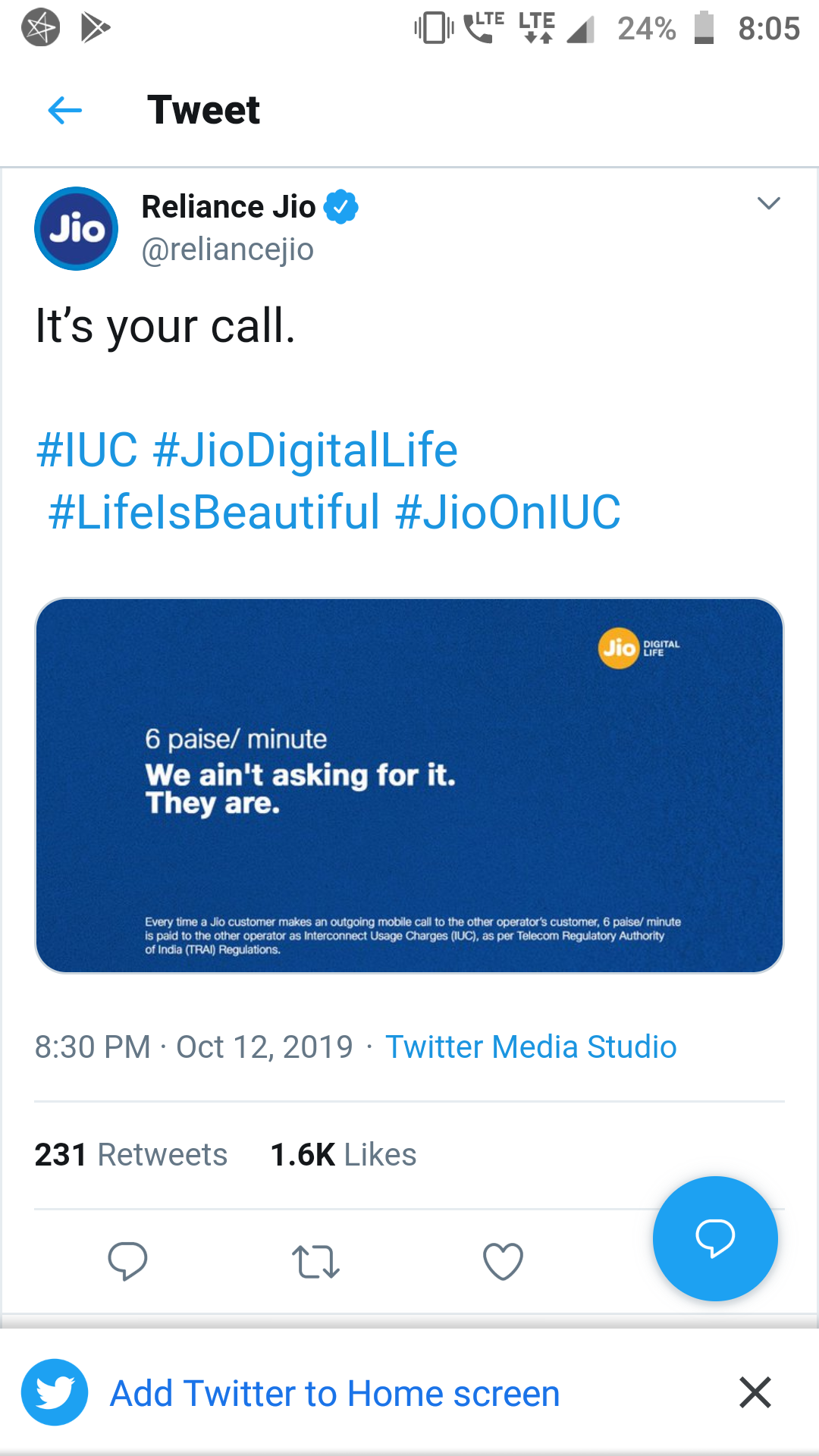Tap the reply speech bubble icon
This screenshot has width=819, height=1456.
pos(127,1261)
